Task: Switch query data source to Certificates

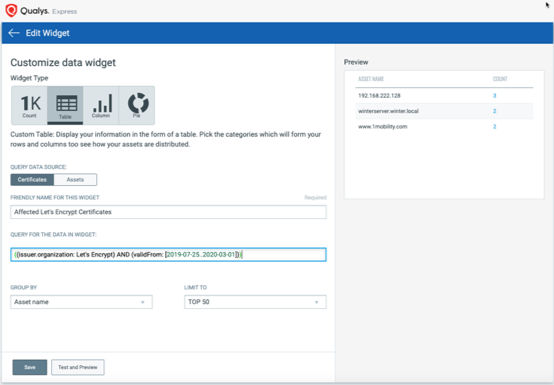Action: pos(32,179)
